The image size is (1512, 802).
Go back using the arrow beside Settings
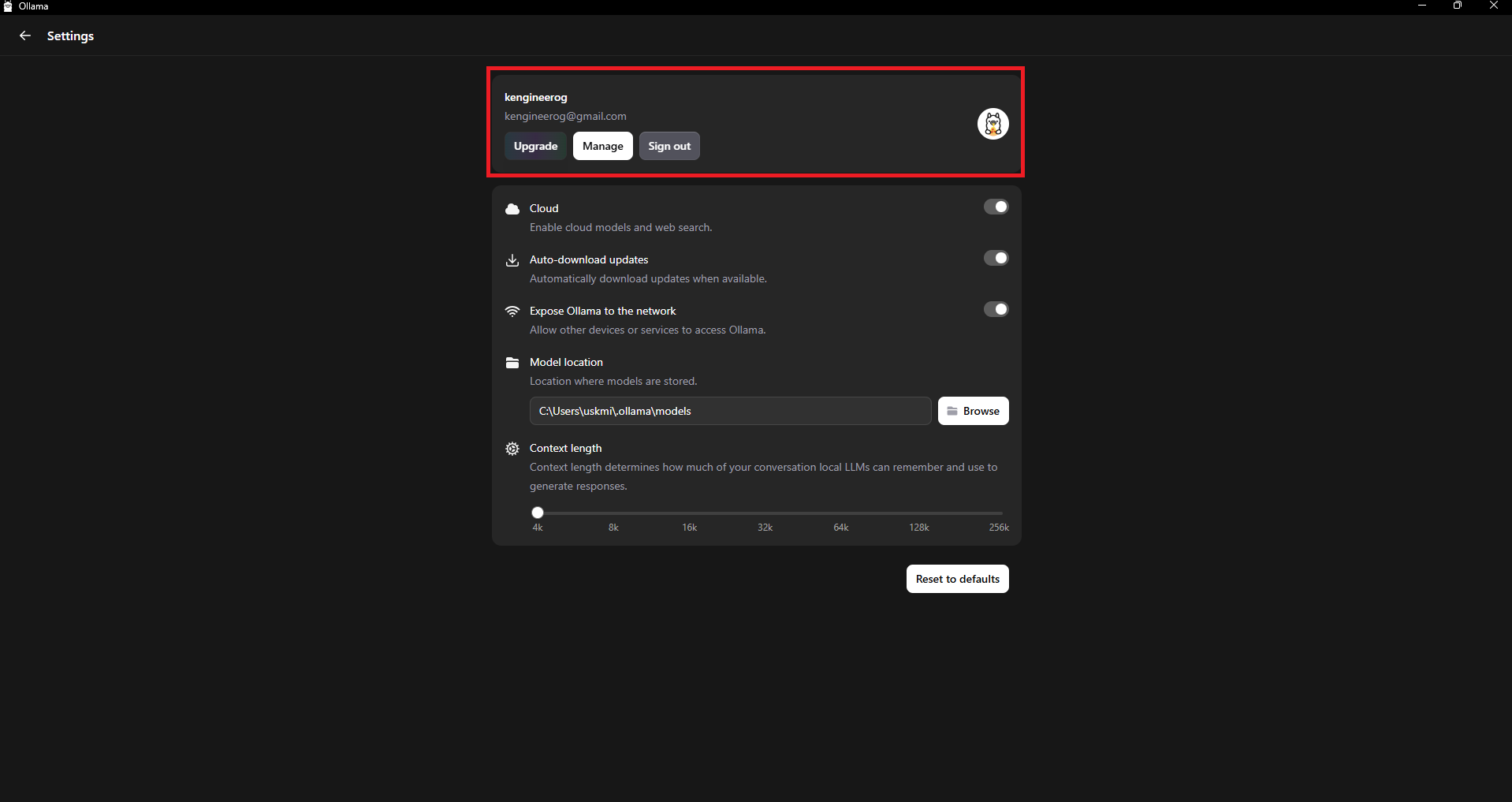pyautogui.click(x=25, y=35)
